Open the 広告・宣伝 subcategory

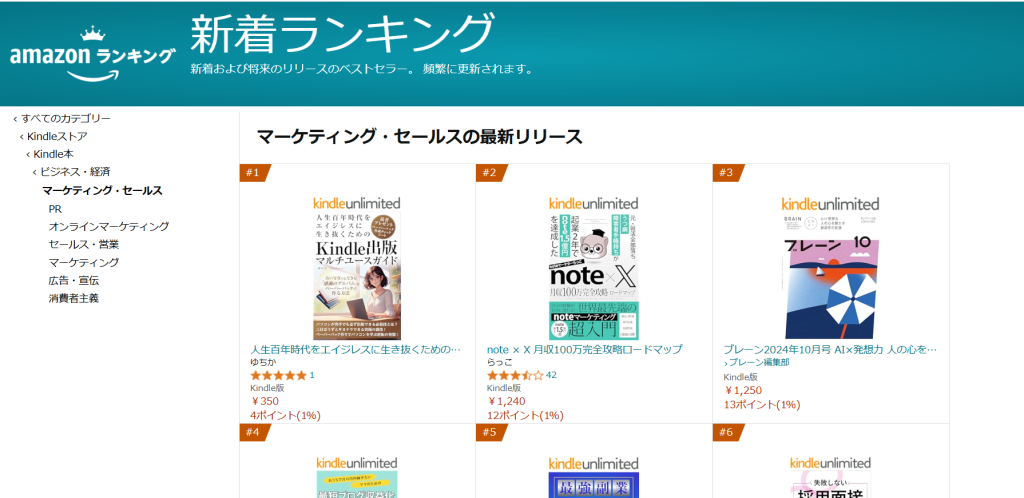[x=73, y=280]
